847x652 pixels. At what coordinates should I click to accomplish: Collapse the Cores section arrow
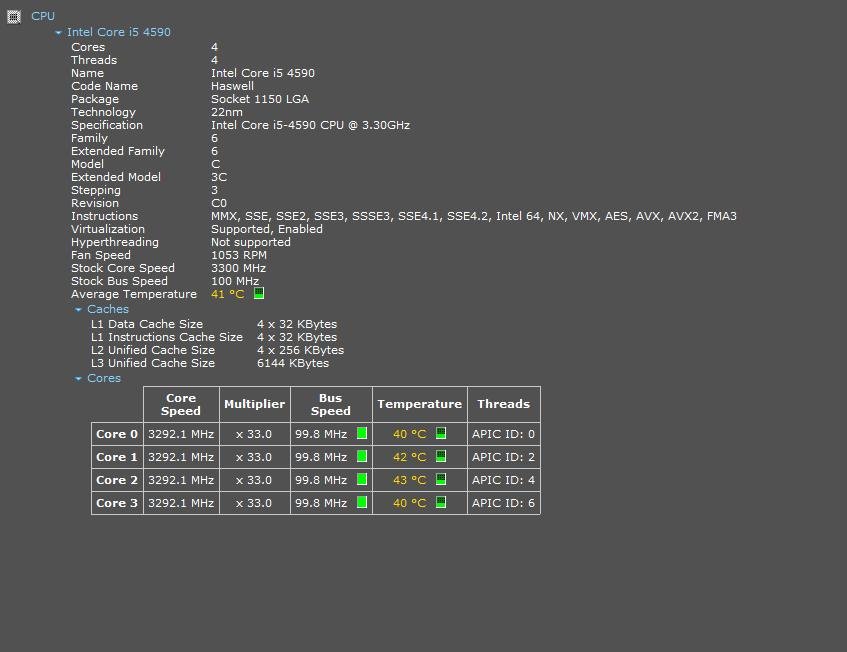point(79,379)
